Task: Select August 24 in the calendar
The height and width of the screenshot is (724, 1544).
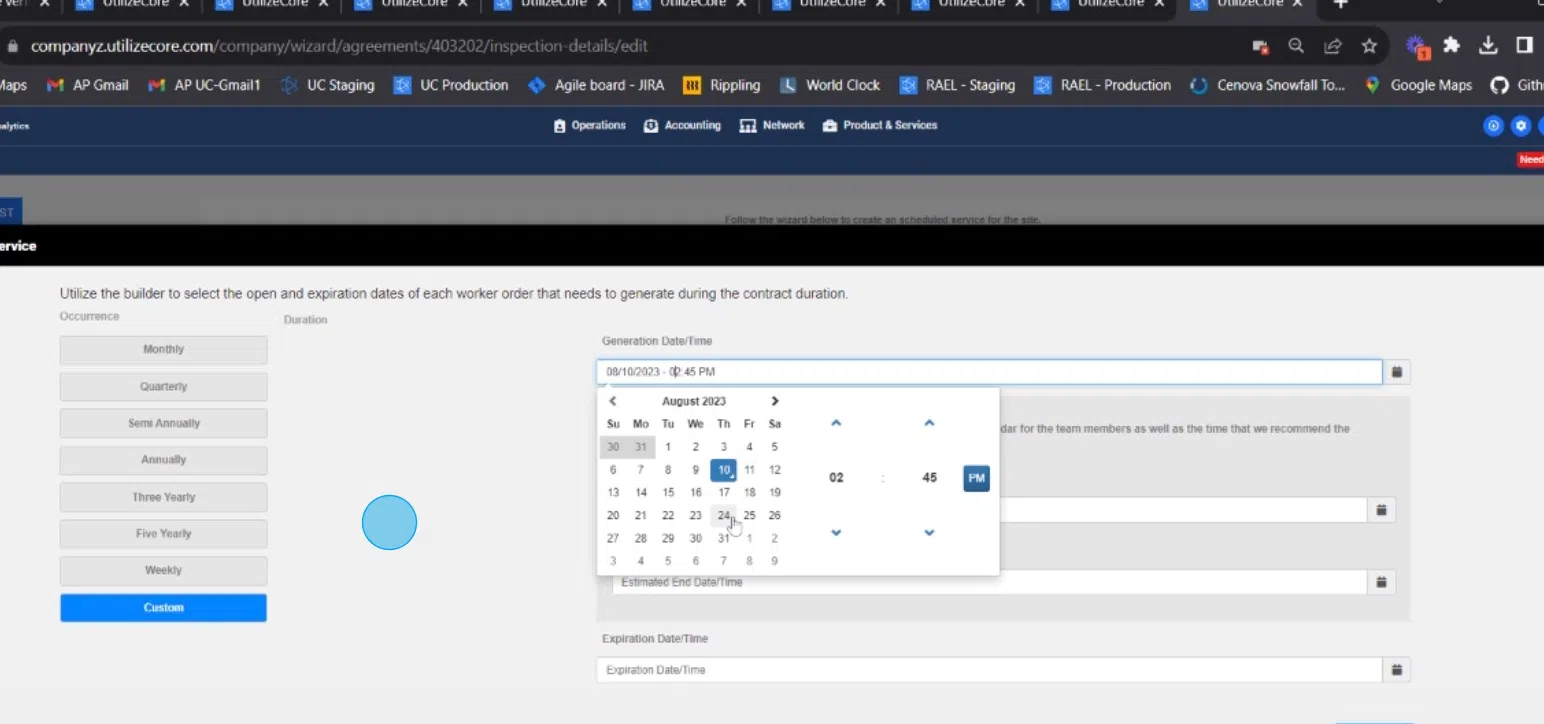Action: pos(723,516)
